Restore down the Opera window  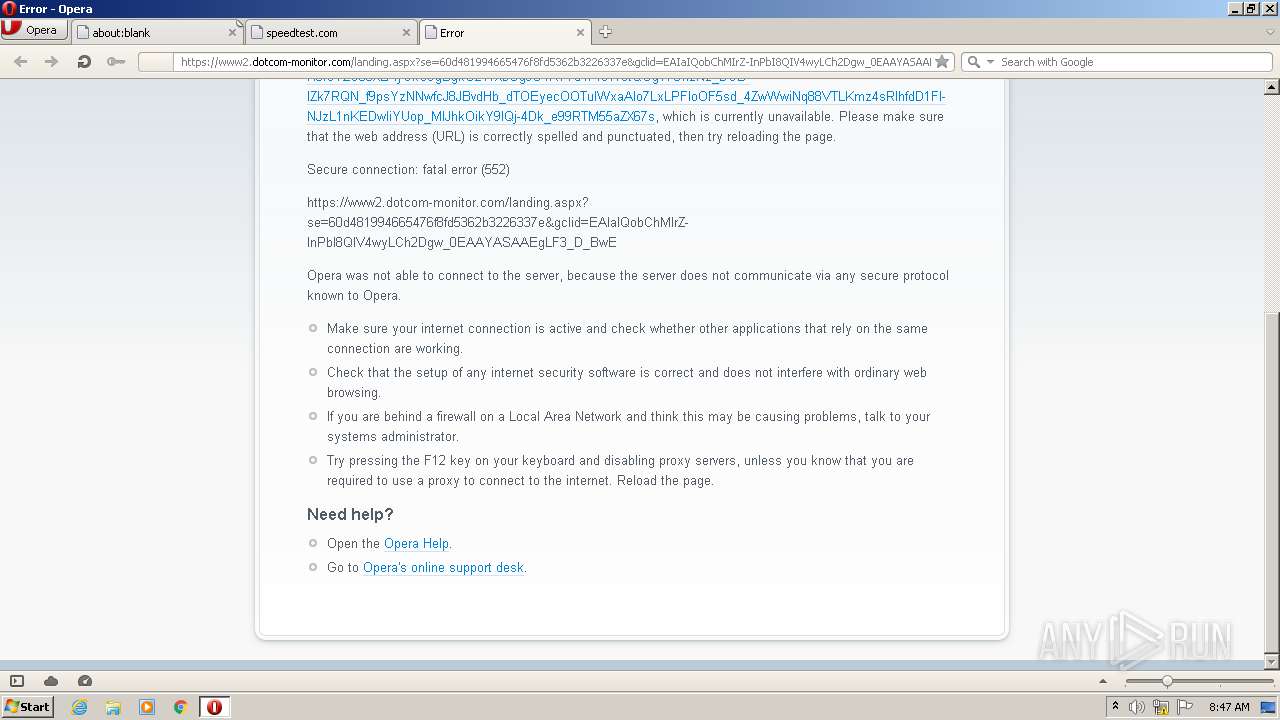1251,9
